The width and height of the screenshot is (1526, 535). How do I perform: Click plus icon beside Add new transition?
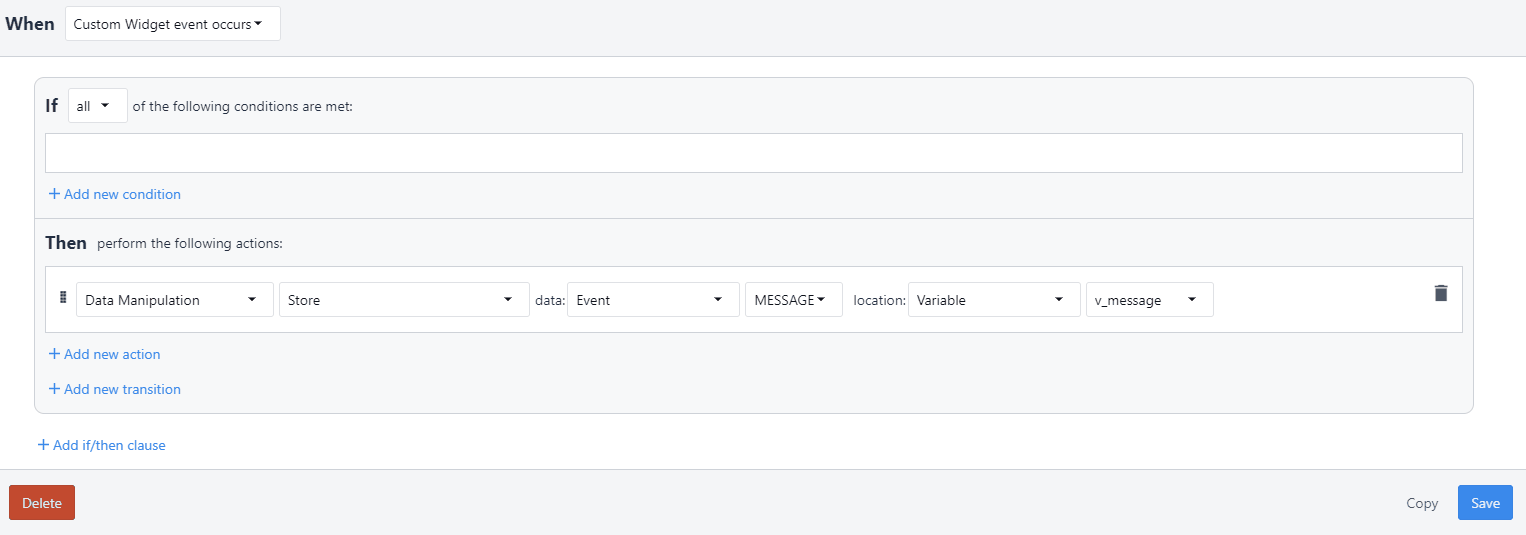(54, 389)
